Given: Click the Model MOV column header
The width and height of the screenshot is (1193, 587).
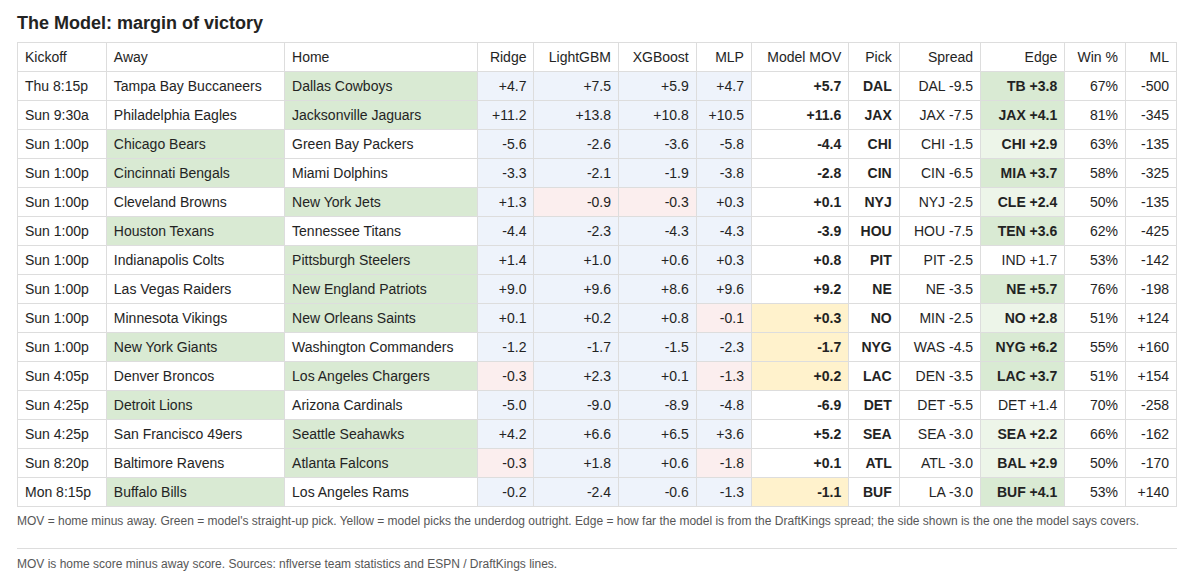Looking at the screenshot, I should pyautogui.click(x=800, y=57).
